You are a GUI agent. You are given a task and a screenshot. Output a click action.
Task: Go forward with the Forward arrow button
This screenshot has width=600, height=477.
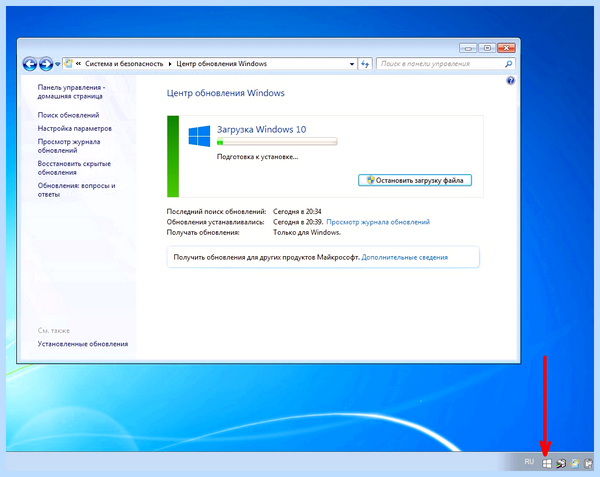pos(46,64)
